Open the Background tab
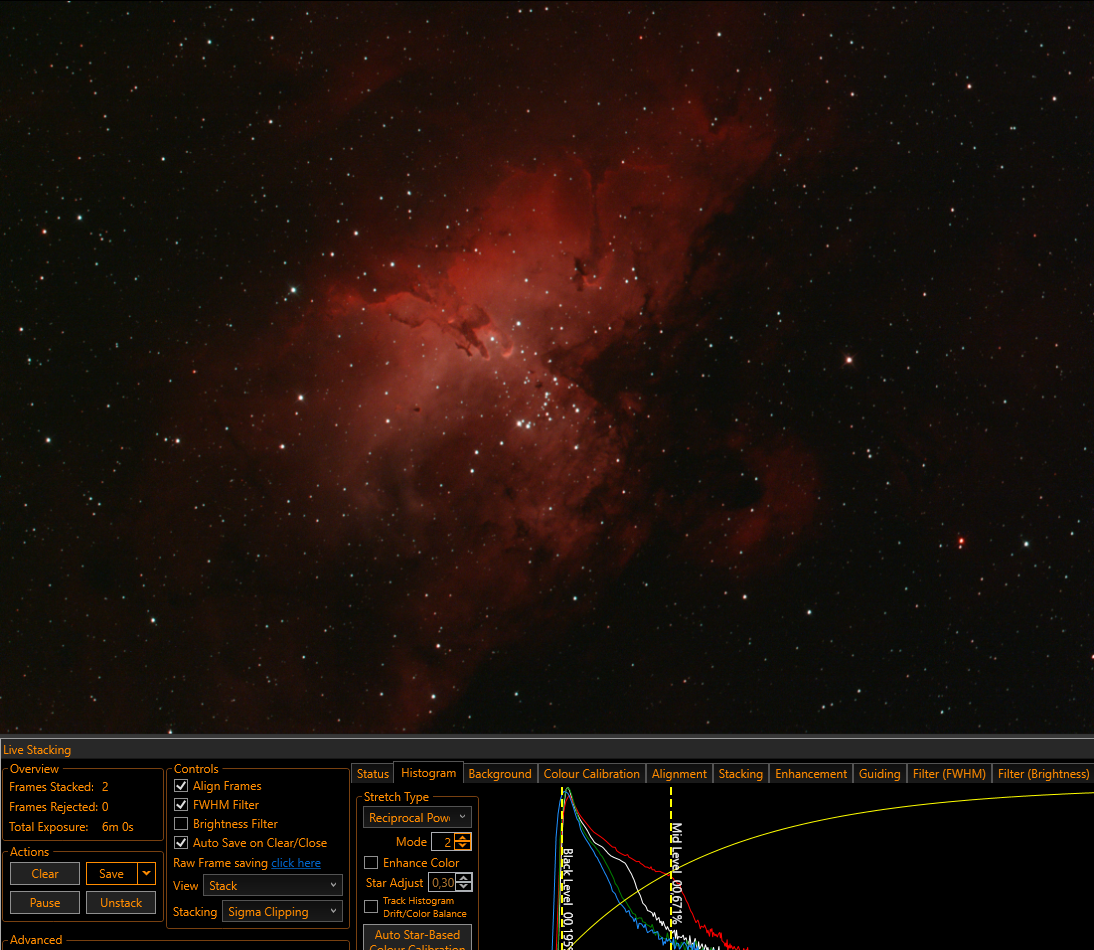 (500, 774)
